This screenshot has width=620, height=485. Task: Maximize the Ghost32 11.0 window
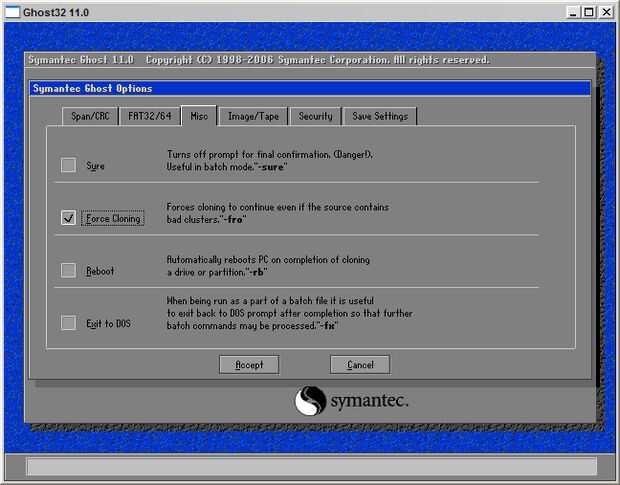(589, 12)
